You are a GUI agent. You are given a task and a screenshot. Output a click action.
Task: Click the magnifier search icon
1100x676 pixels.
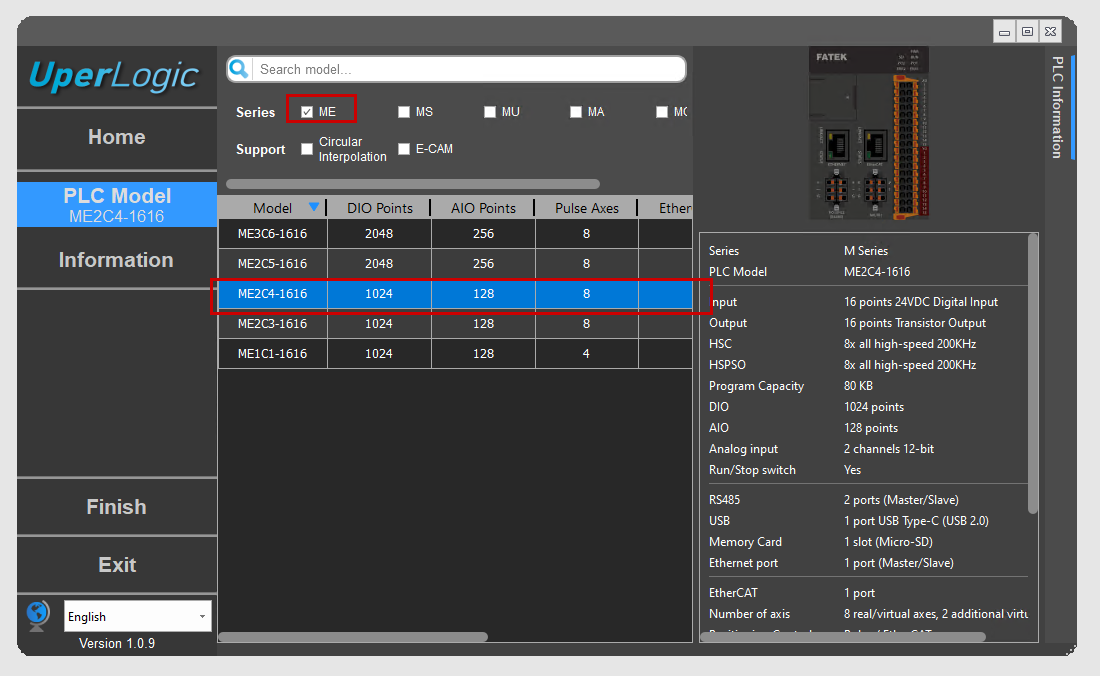coord(239,69)
